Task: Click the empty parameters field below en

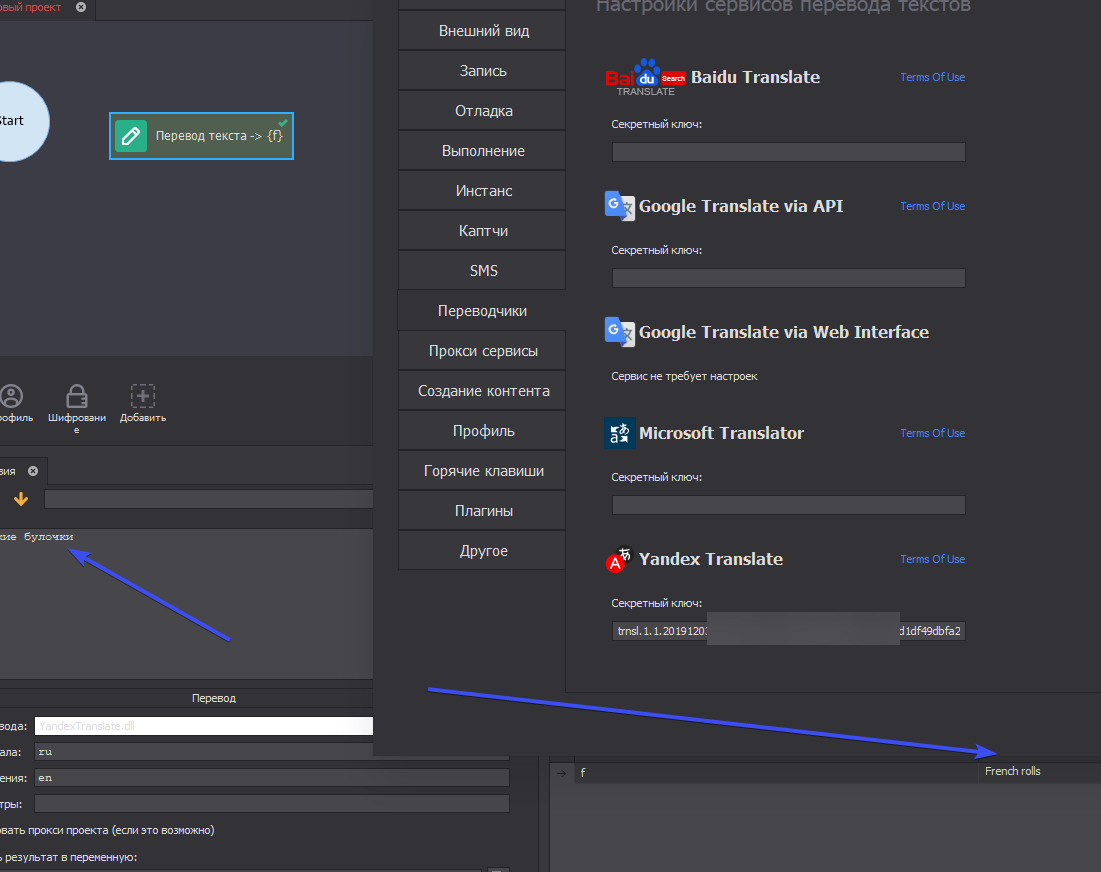Action: 272,804
